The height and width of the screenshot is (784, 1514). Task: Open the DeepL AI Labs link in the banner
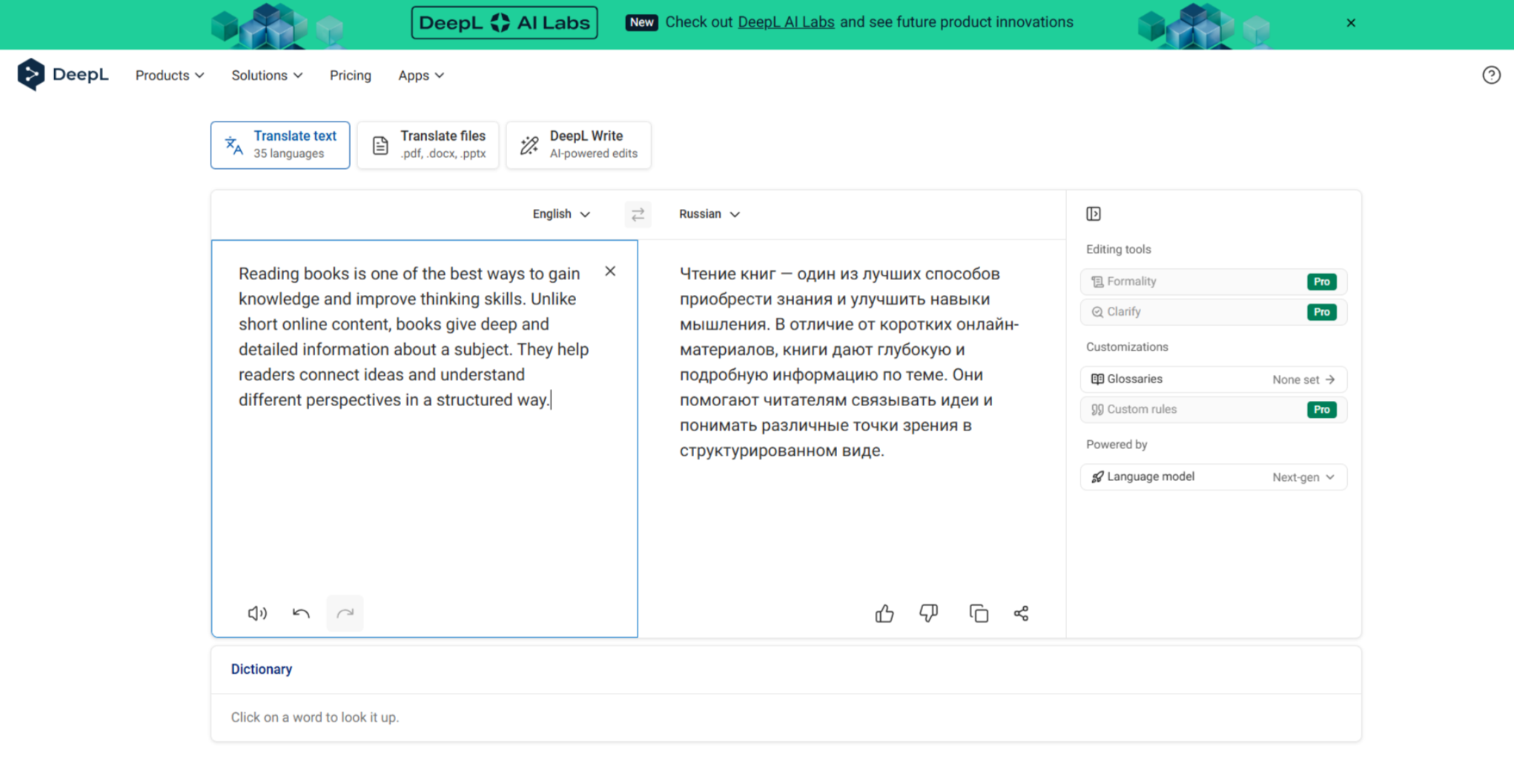click(x=785, y=21)
